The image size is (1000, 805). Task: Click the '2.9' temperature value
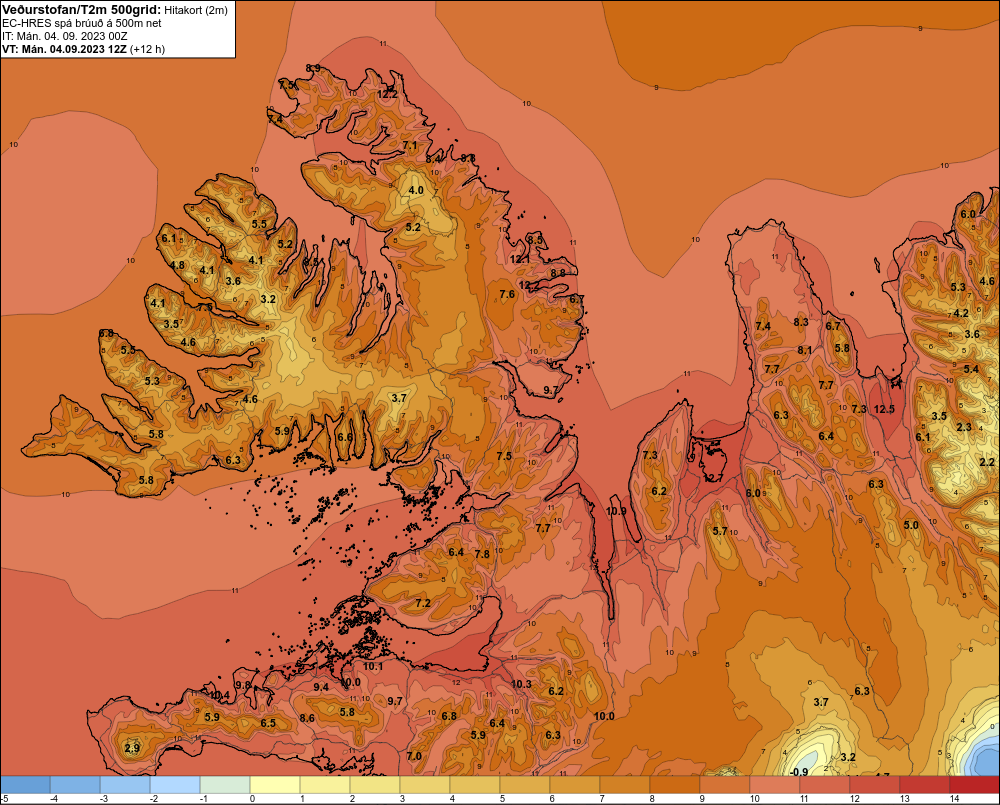pos(132,748)
